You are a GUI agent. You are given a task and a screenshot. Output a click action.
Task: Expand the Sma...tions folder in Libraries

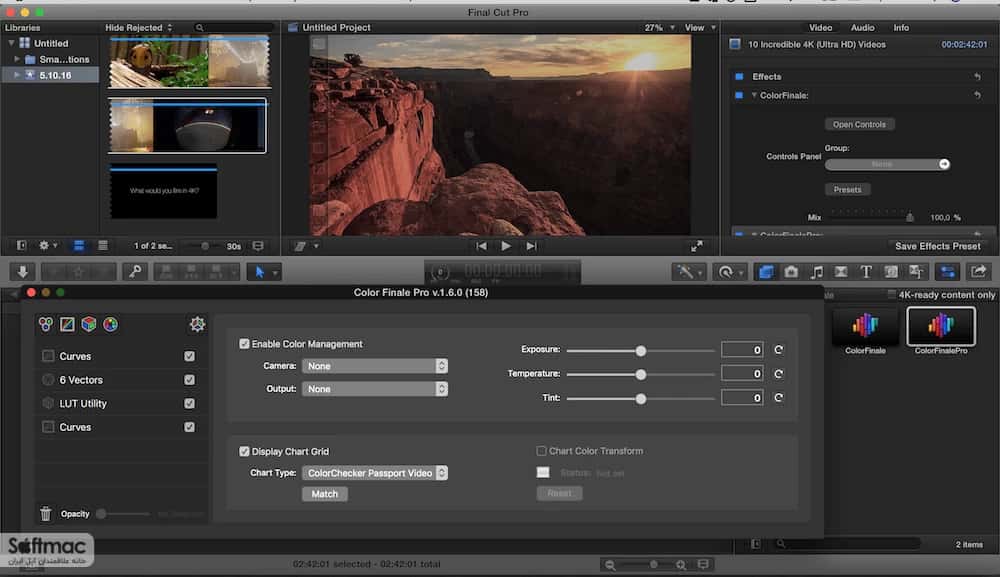[x=17, y=59]
